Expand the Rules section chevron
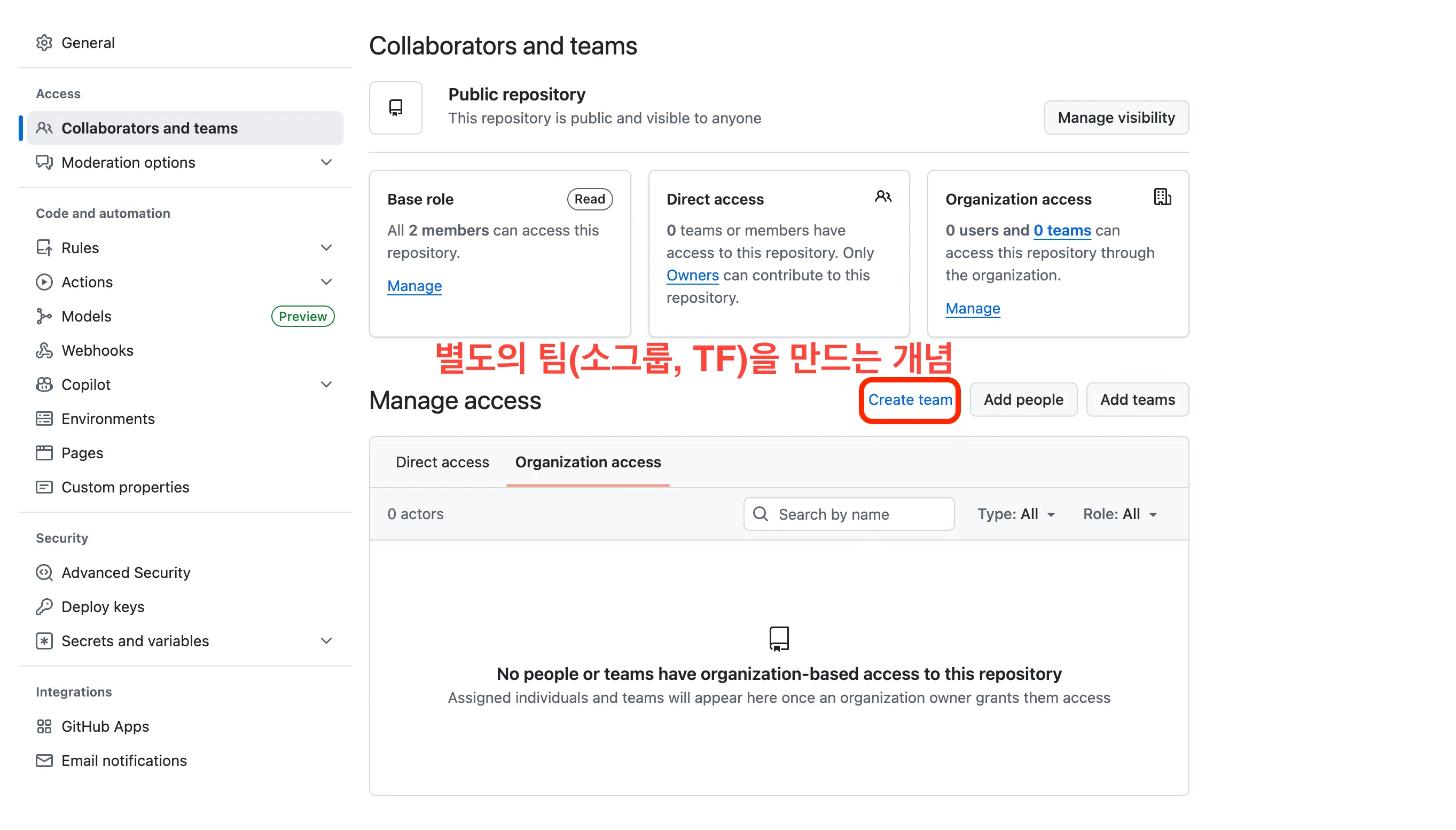Viewport: 1456px width, 830px height. pos(326,247)
